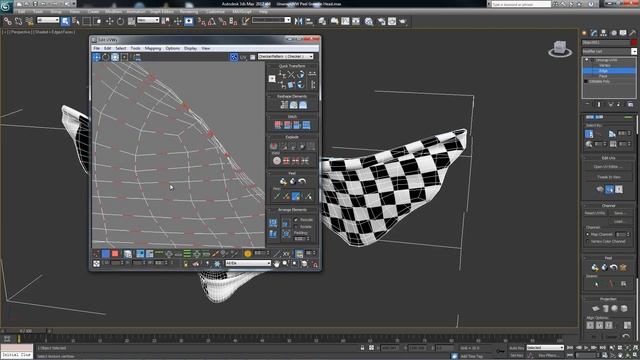Open the All IDs material dropdown
Screen dimensions: 640x360
248,263
